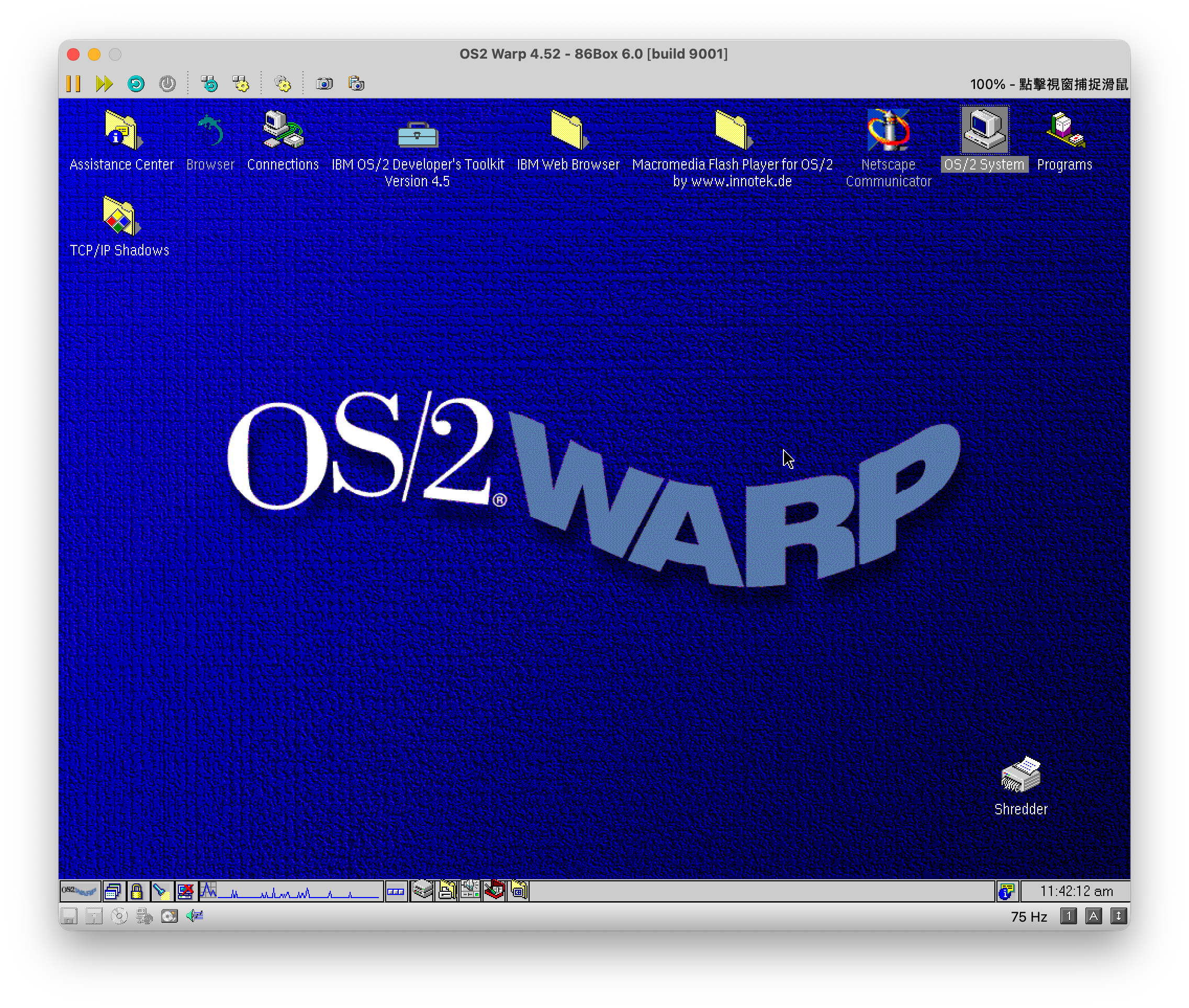Click the first floppy drive status icon

pos(69,916)
